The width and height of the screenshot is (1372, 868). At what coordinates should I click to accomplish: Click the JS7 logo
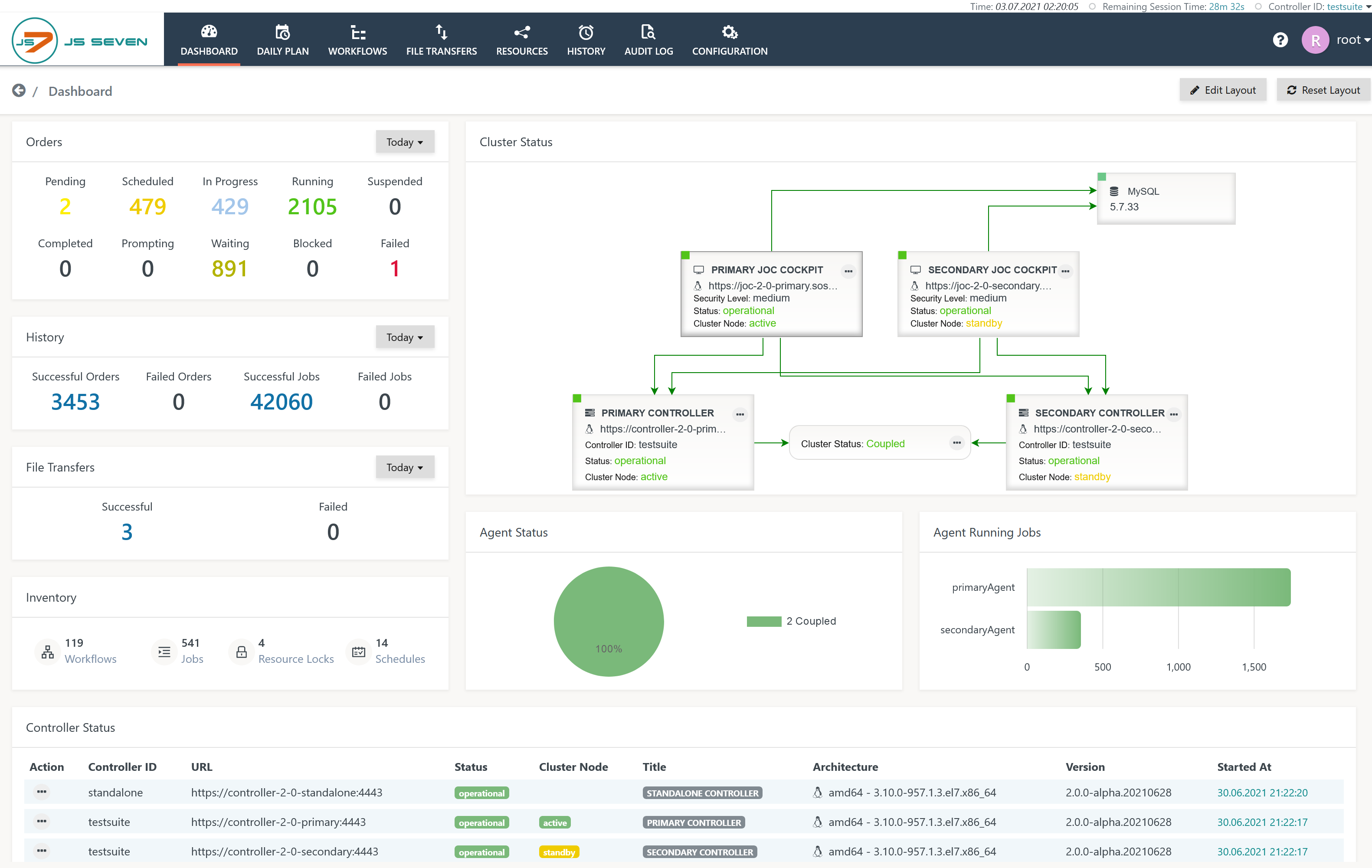(80, 40)
